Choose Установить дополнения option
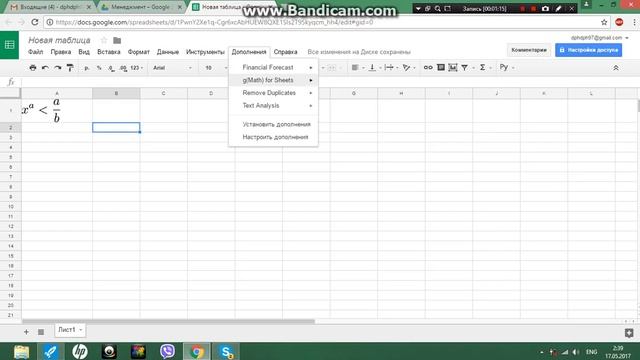 (x=273, y=124)
